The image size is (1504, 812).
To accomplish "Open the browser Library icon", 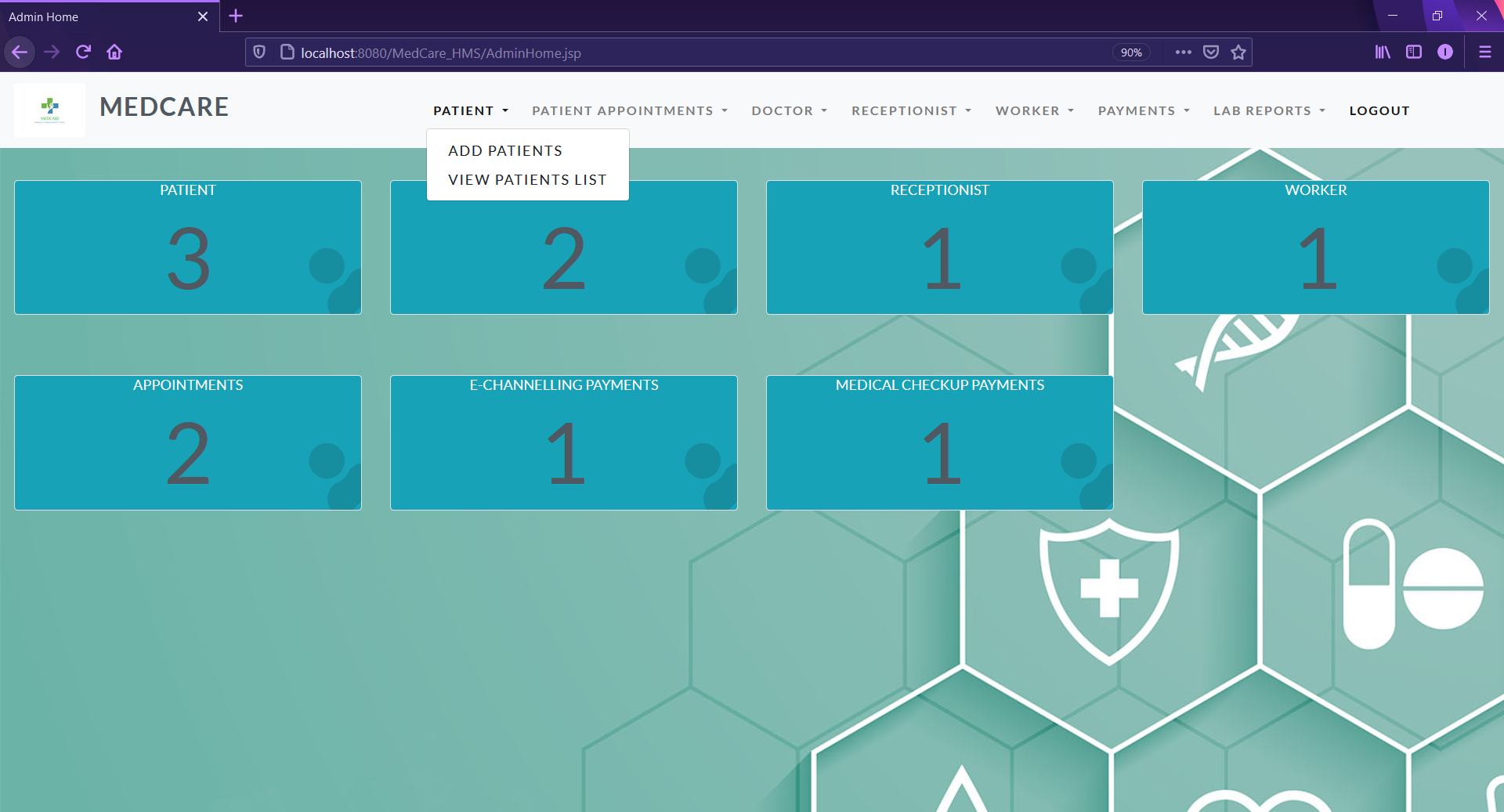I will (x=1383, y=52).
